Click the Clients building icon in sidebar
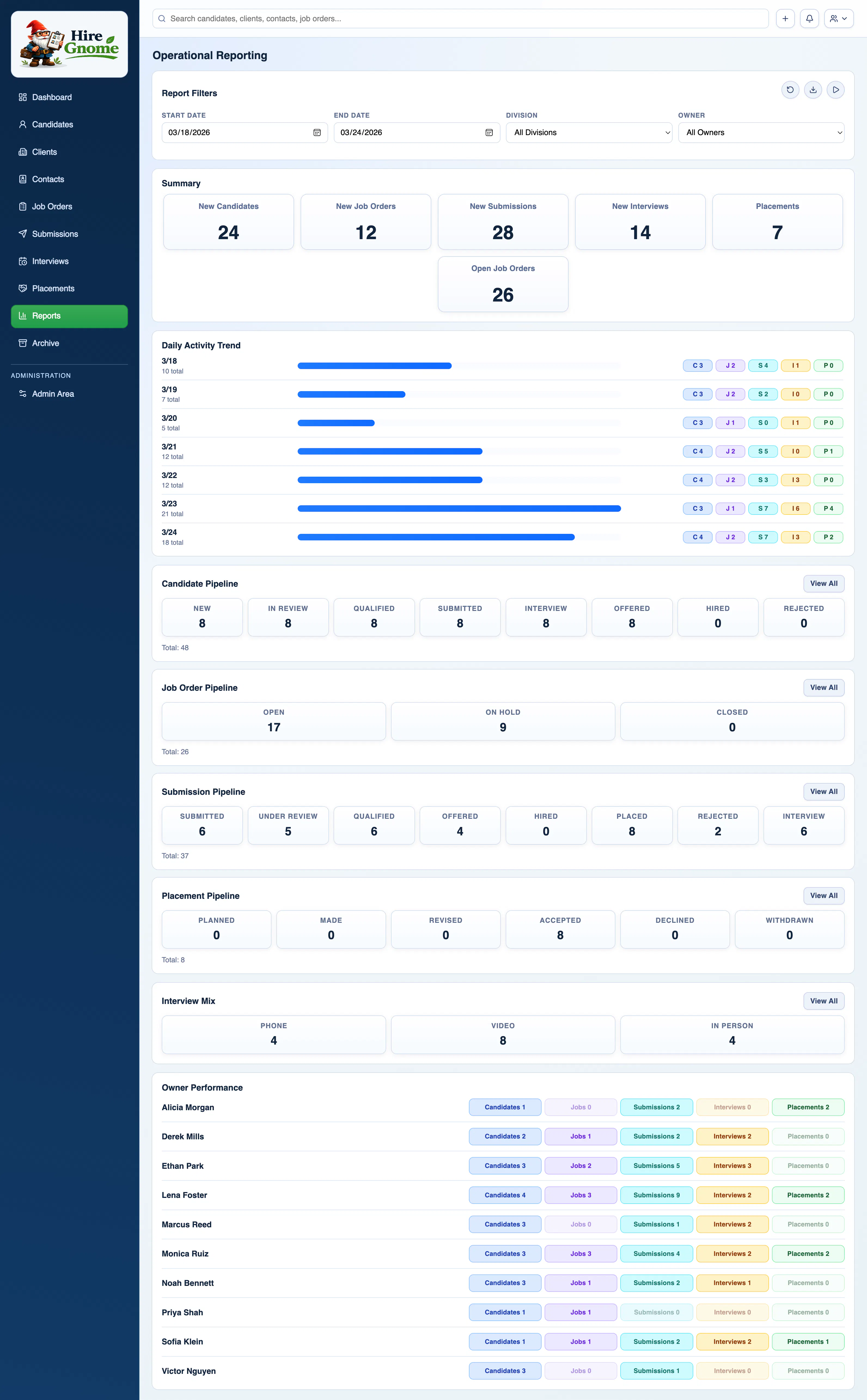This screenshot has height=1400, width=867. [x=23, y=152]
